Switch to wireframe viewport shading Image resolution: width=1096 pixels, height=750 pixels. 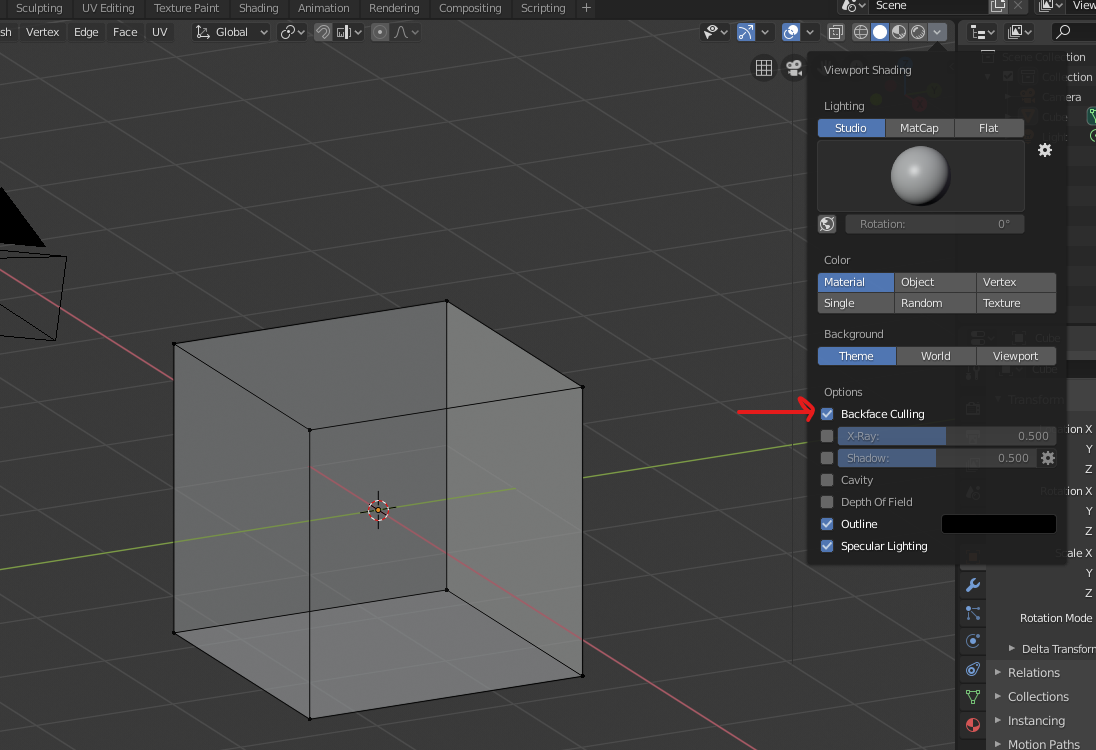click(x=861, y=32)
